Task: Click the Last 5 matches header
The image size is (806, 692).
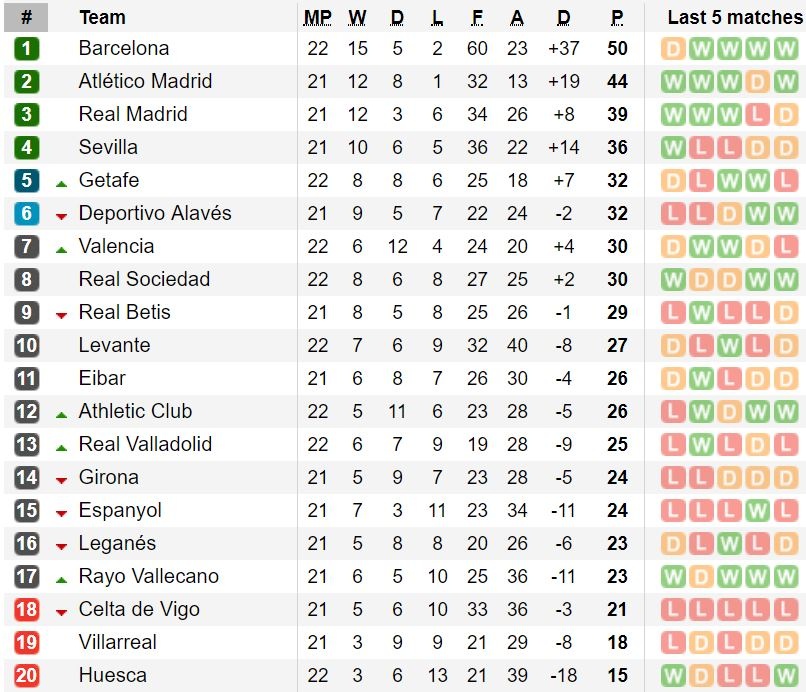Action: pos(734,17)
